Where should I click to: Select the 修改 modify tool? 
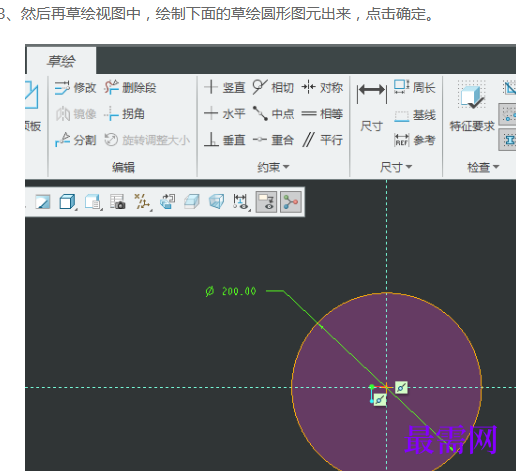(75, 88)
